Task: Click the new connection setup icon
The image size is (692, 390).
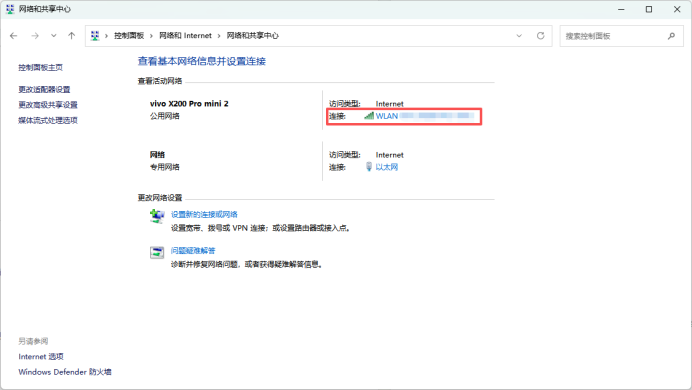Action: tap(157, 216)
